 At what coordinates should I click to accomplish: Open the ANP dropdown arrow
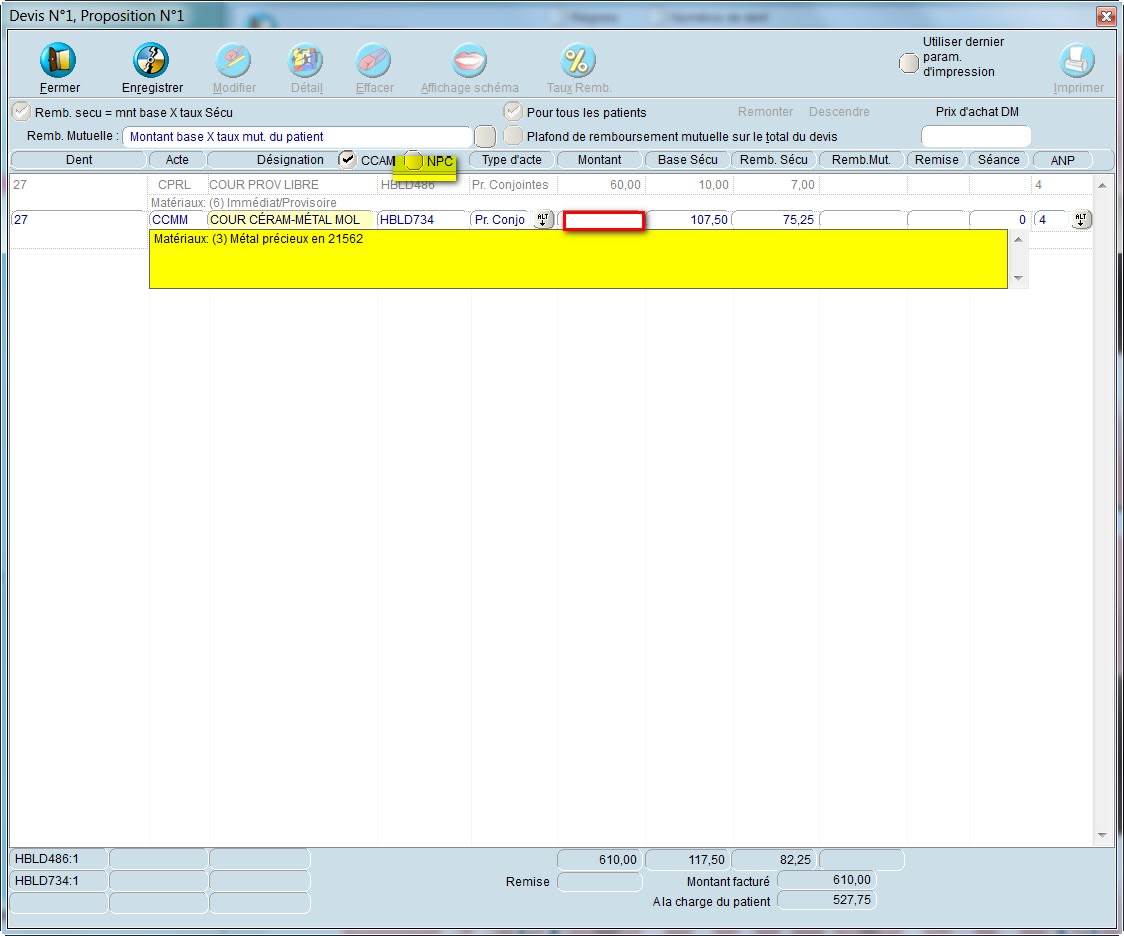(x=1080, y=220)
